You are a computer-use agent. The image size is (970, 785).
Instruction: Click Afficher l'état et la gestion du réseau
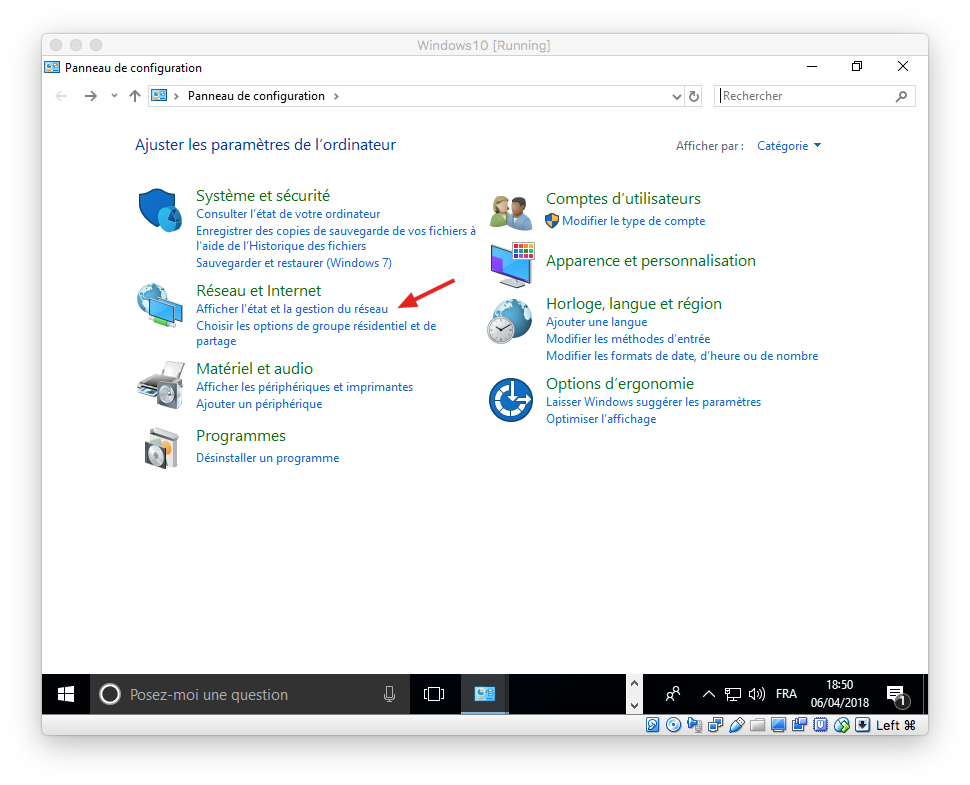pos(292,309)
